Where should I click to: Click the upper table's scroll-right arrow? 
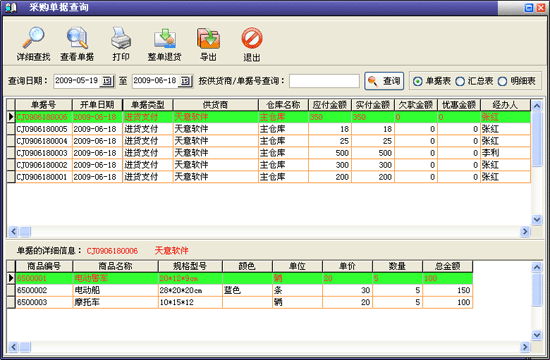525,231
